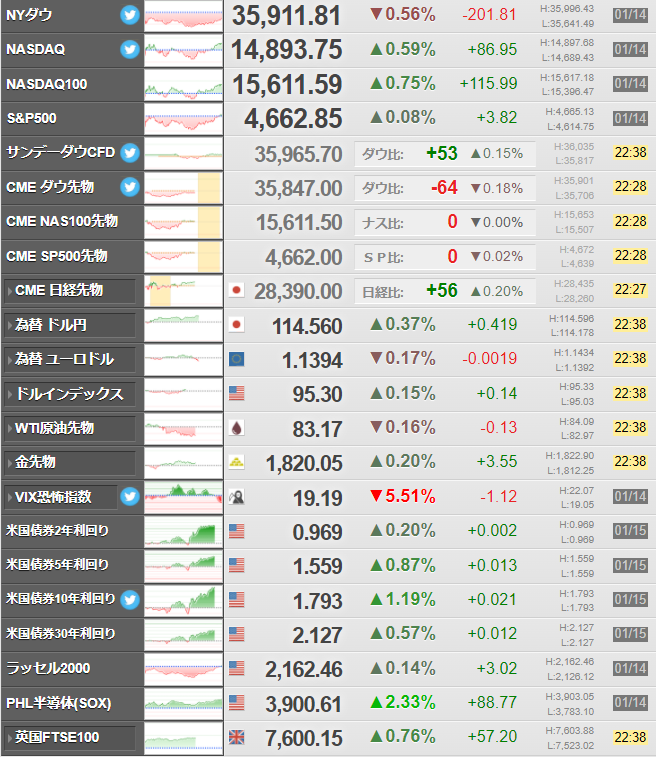The height and width of the screenshot is (757, 656).
Task: Click the Twitter icon next to サンデーダウCFD
Action: [x=130, y=153]
